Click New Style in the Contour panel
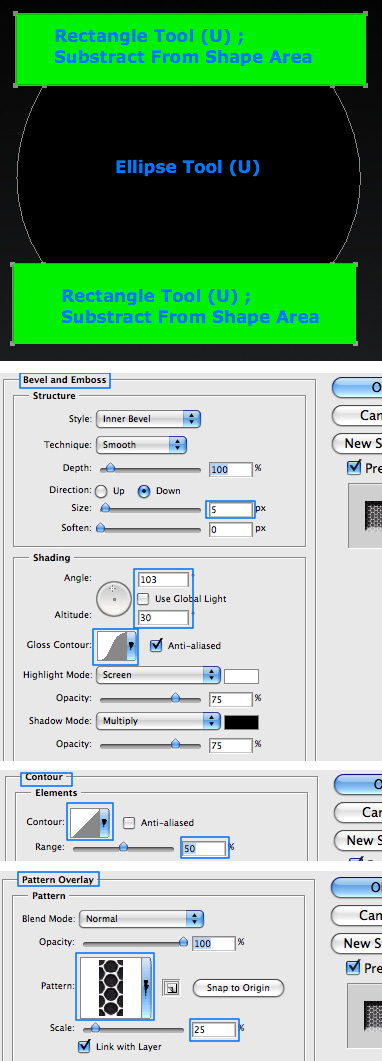The width and height of the screenshot is (382, 1061). coord(357,840)
